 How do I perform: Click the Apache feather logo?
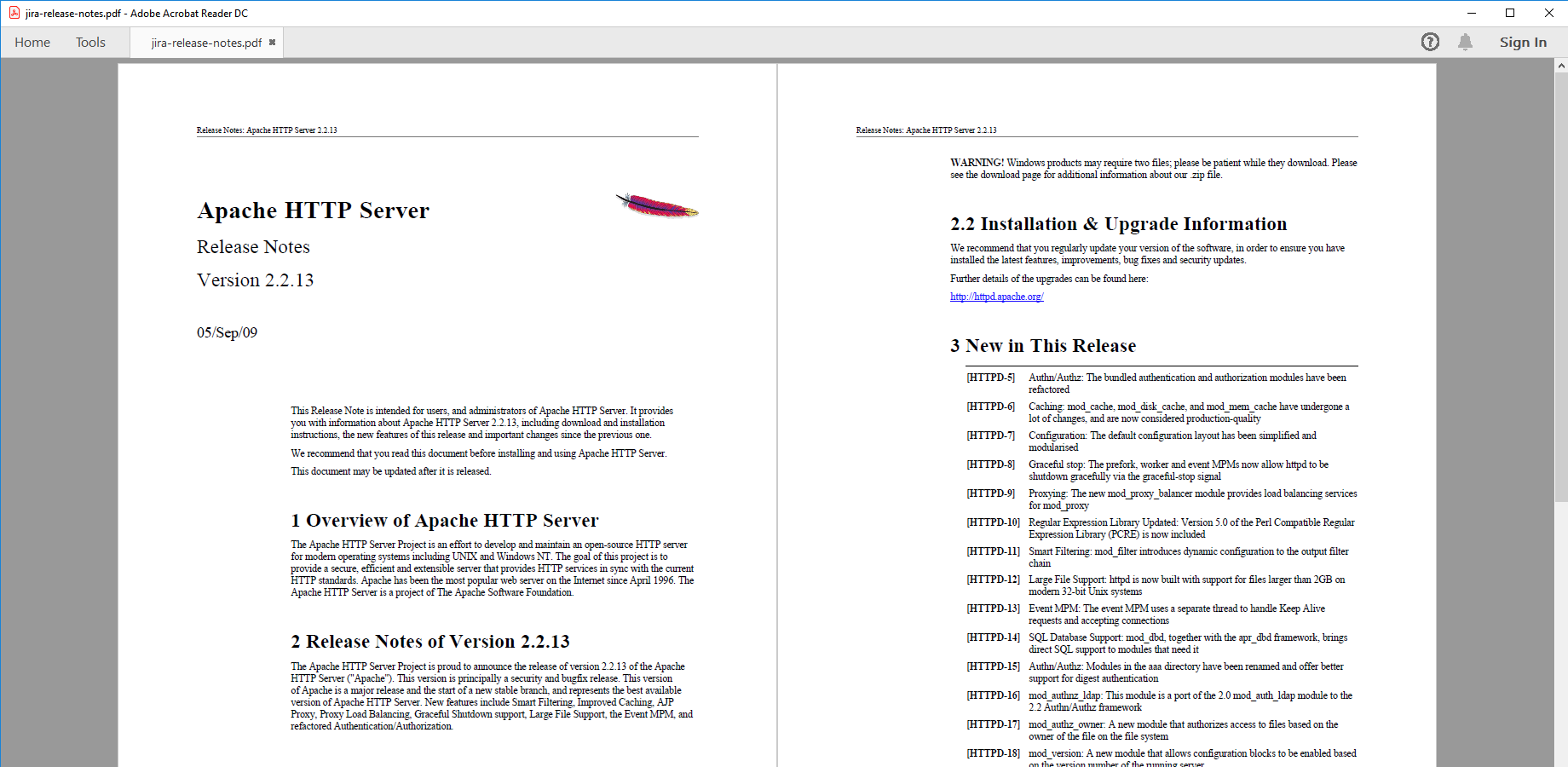click(x=657, y=205)
